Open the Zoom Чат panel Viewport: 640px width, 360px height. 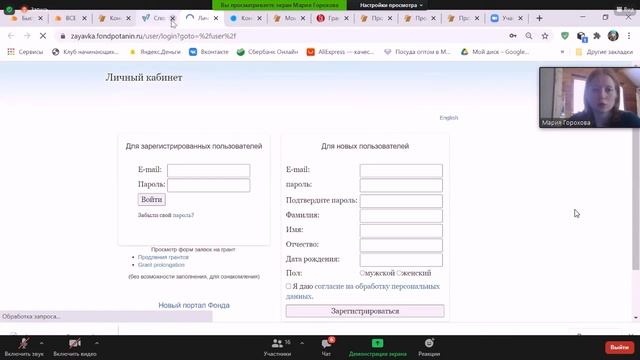(327, 347)
